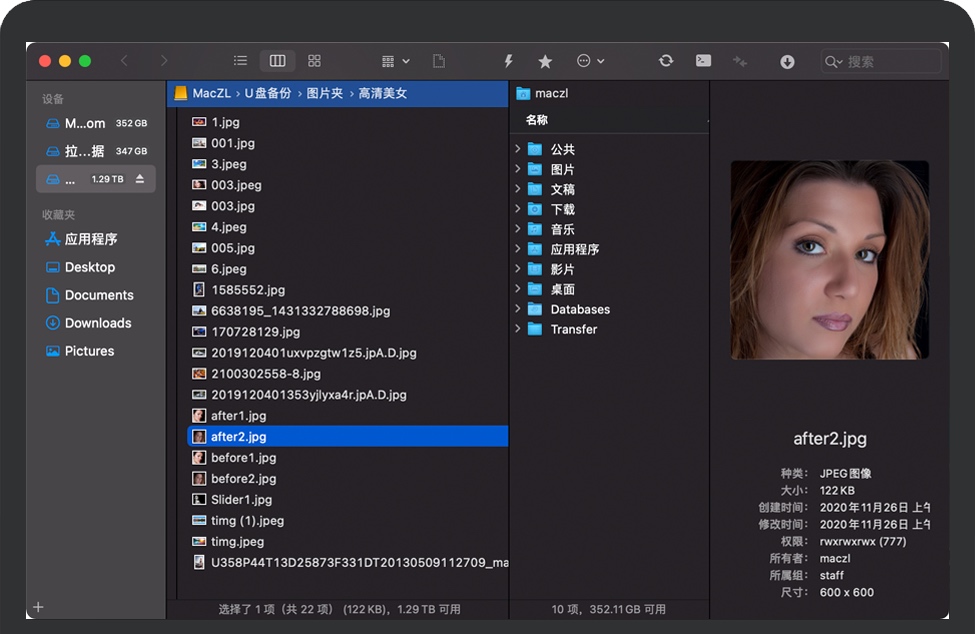Open the terminal icon in toolbar
975x634 pixels.
[x=704, y=61]
